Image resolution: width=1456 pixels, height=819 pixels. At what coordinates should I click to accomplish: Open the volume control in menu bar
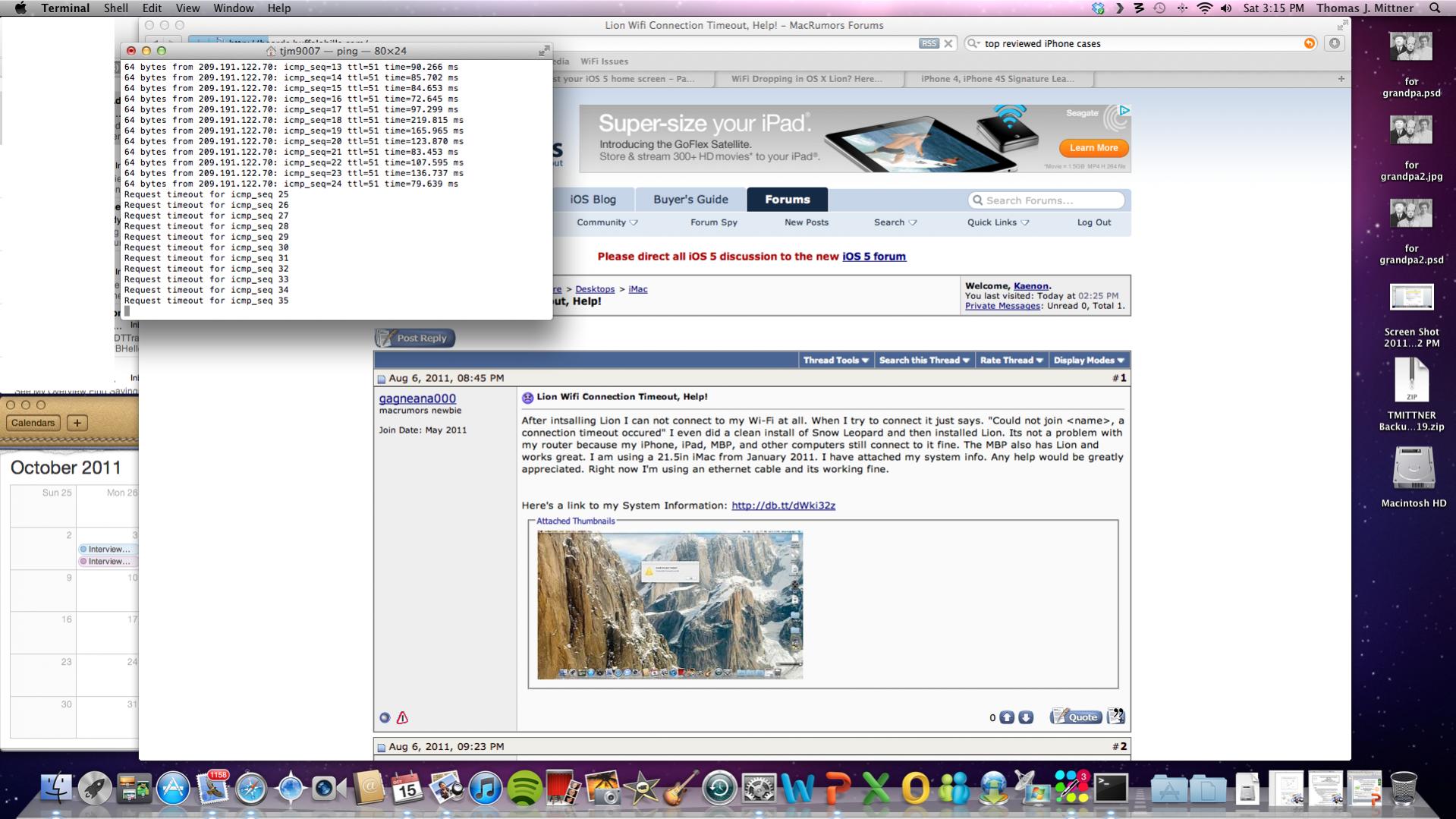pyautogui.click(x=1226, y=8)
